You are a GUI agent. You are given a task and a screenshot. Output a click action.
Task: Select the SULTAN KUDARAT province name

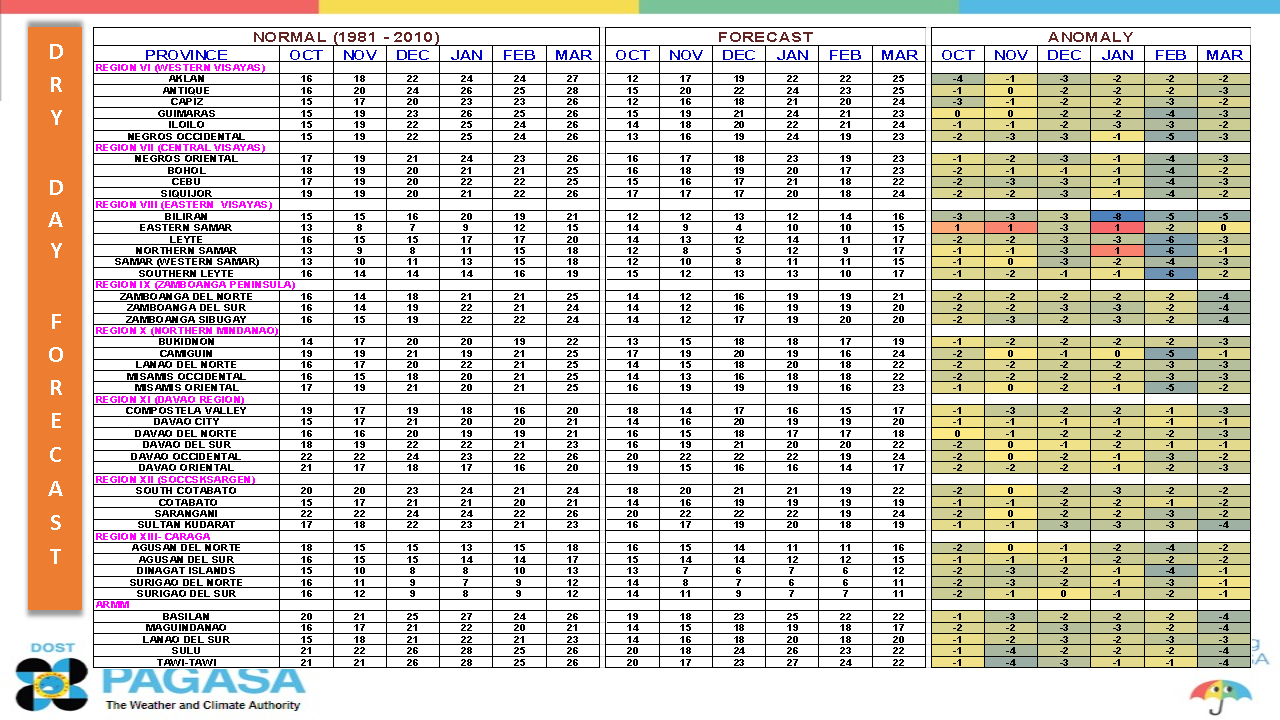pyautogui.click(x=186, y=524)
